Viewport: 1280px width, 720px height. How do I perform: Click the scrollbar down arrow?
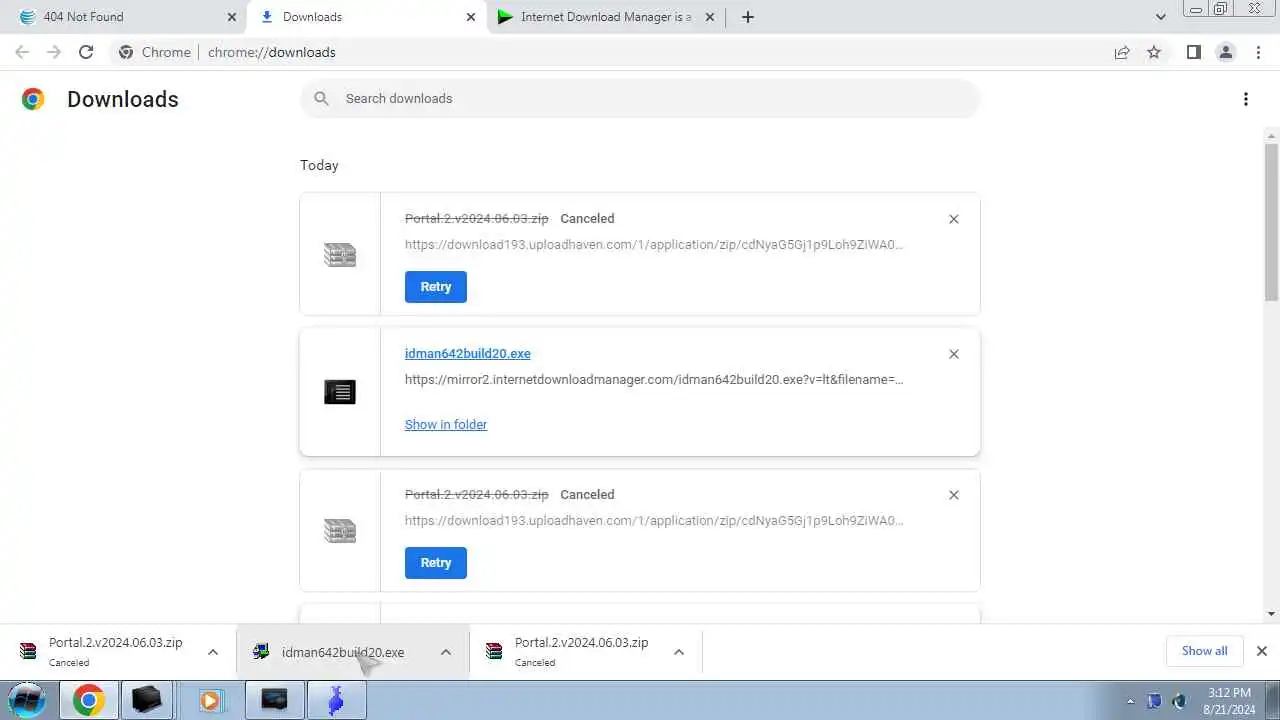[x=1271, y=614]
